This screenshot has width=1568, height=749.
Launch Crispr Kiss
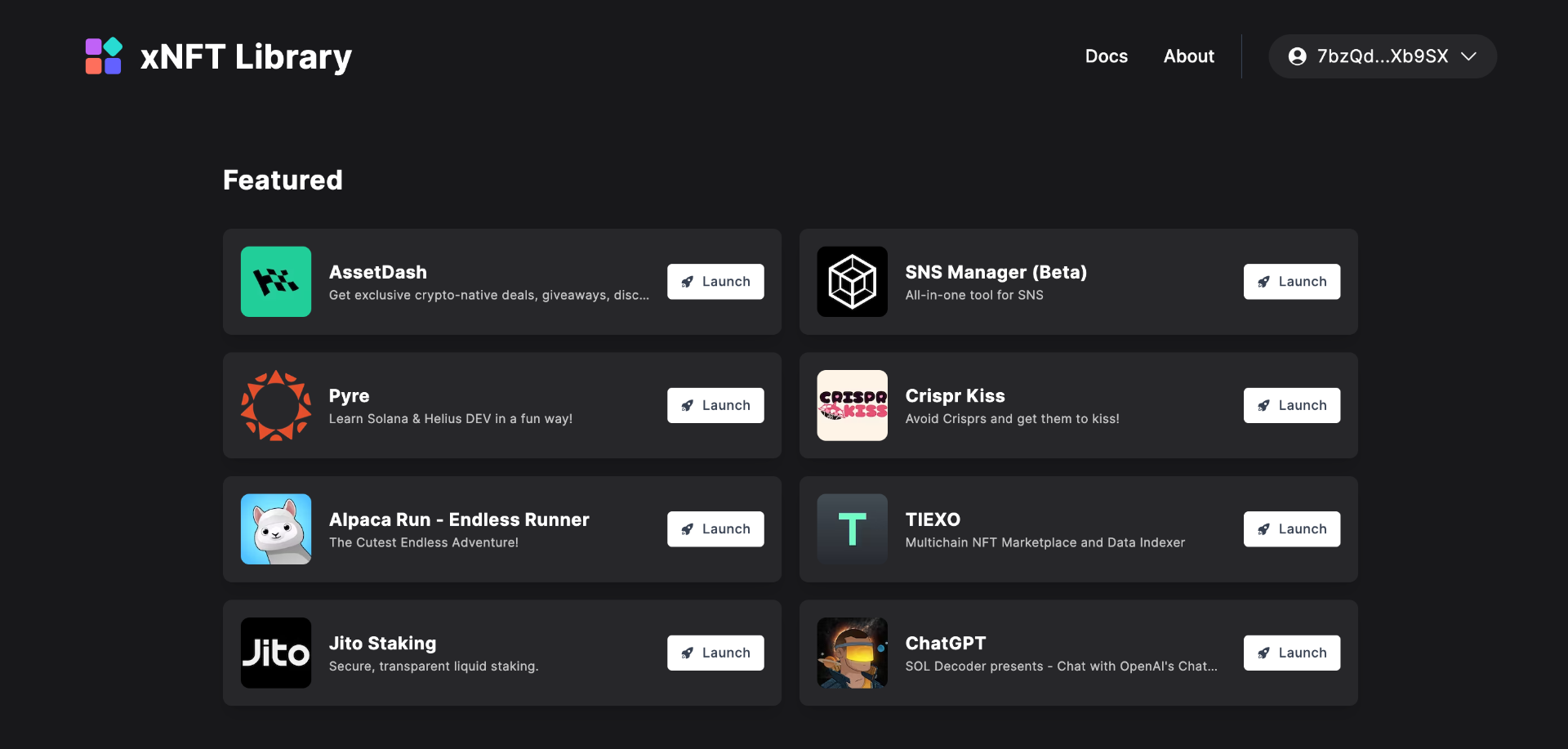click(1292, 405)
